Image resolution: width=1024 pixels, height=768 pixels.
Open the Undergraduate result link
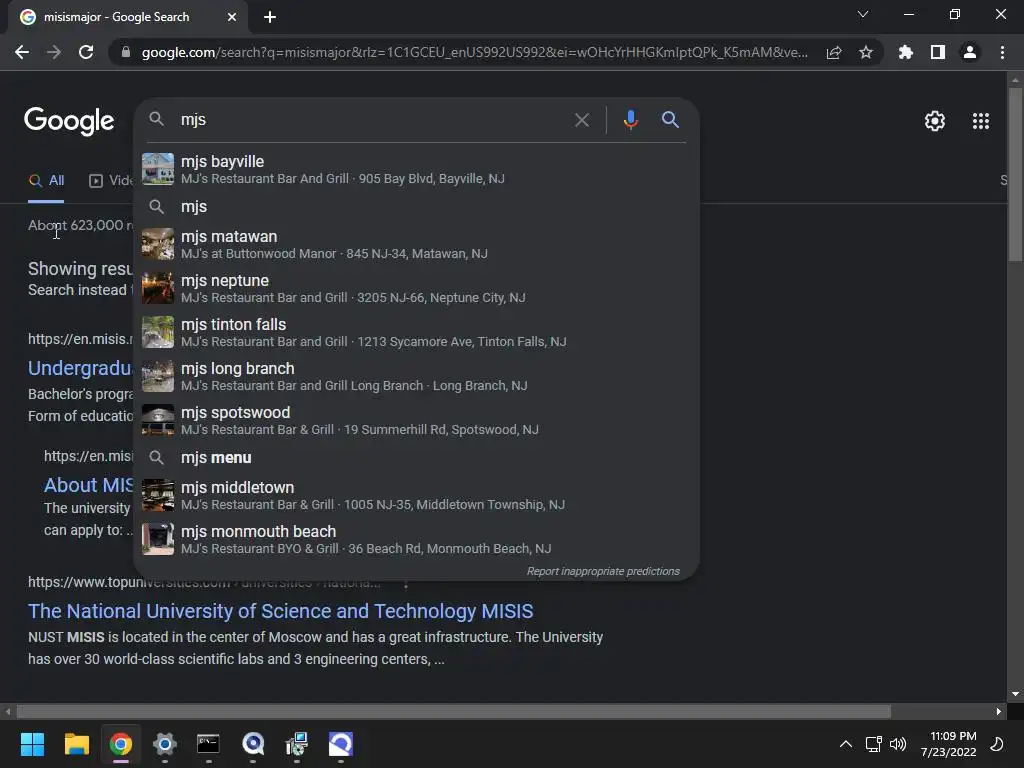(x=80, y=368)
